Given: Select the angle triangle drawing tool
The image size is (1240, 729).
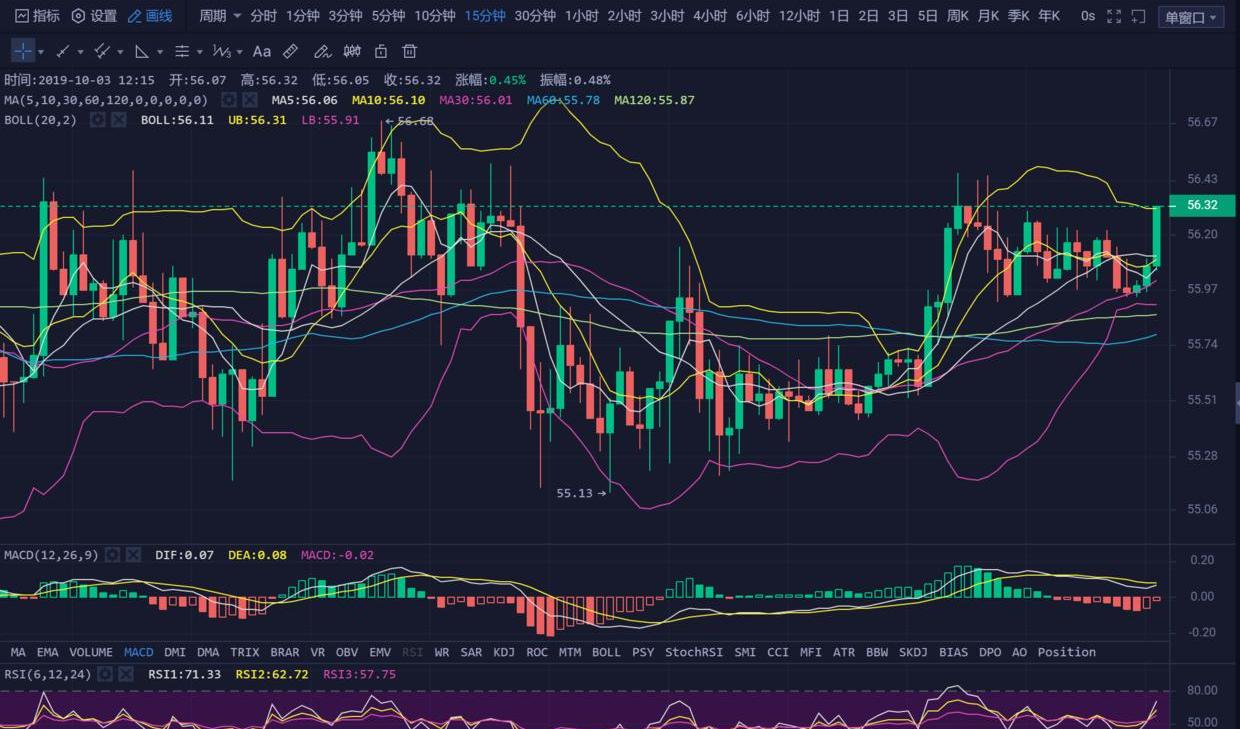Looking at the screenshot, I should point(142,51).
